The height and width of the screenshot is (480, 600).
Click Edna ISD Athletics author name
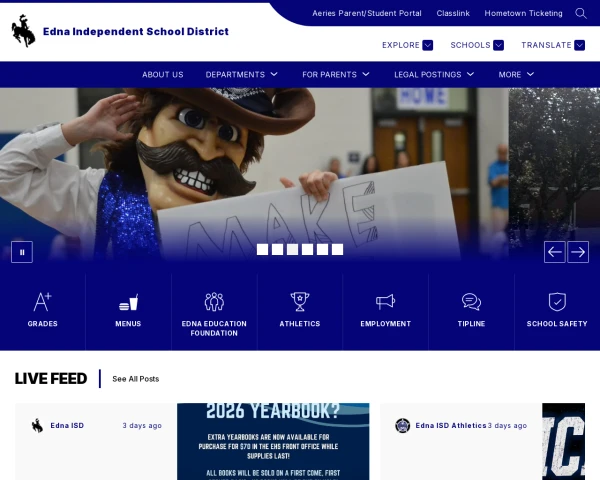451,426
